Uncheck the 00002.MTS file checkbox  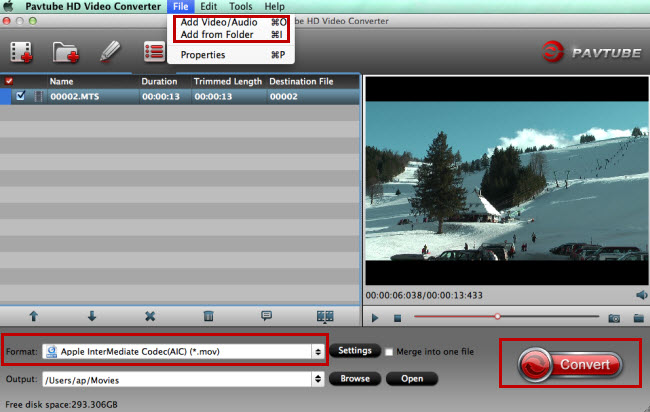click(x=20, y=96)
